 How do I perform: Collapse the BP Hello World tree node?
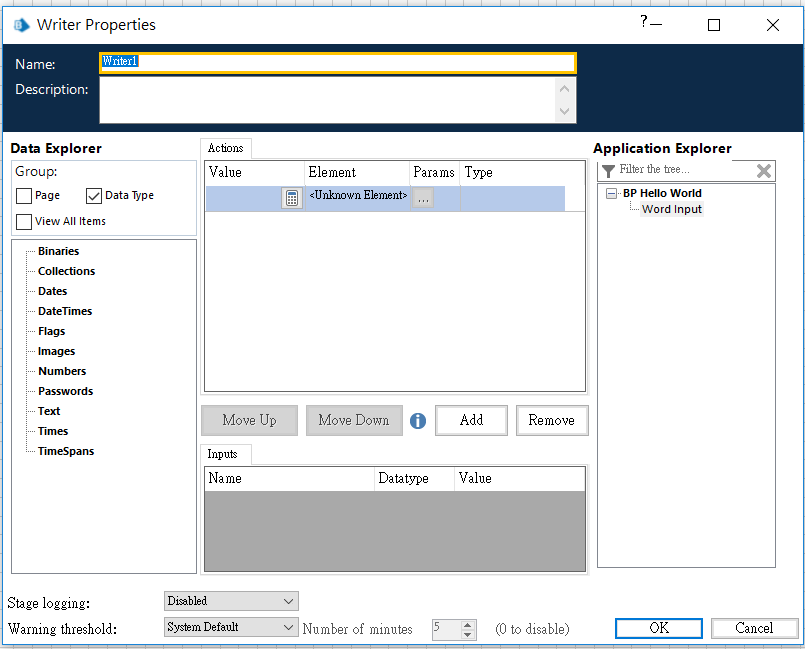(x=611, y=194)
